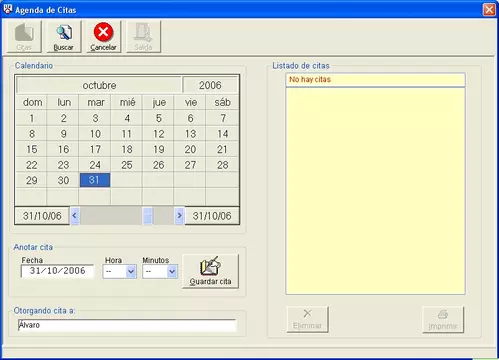Image resolution: width=499 pixels, height=360 pixels.
Task: Click the calendar scrollbar right arrow
Action: 179,216
